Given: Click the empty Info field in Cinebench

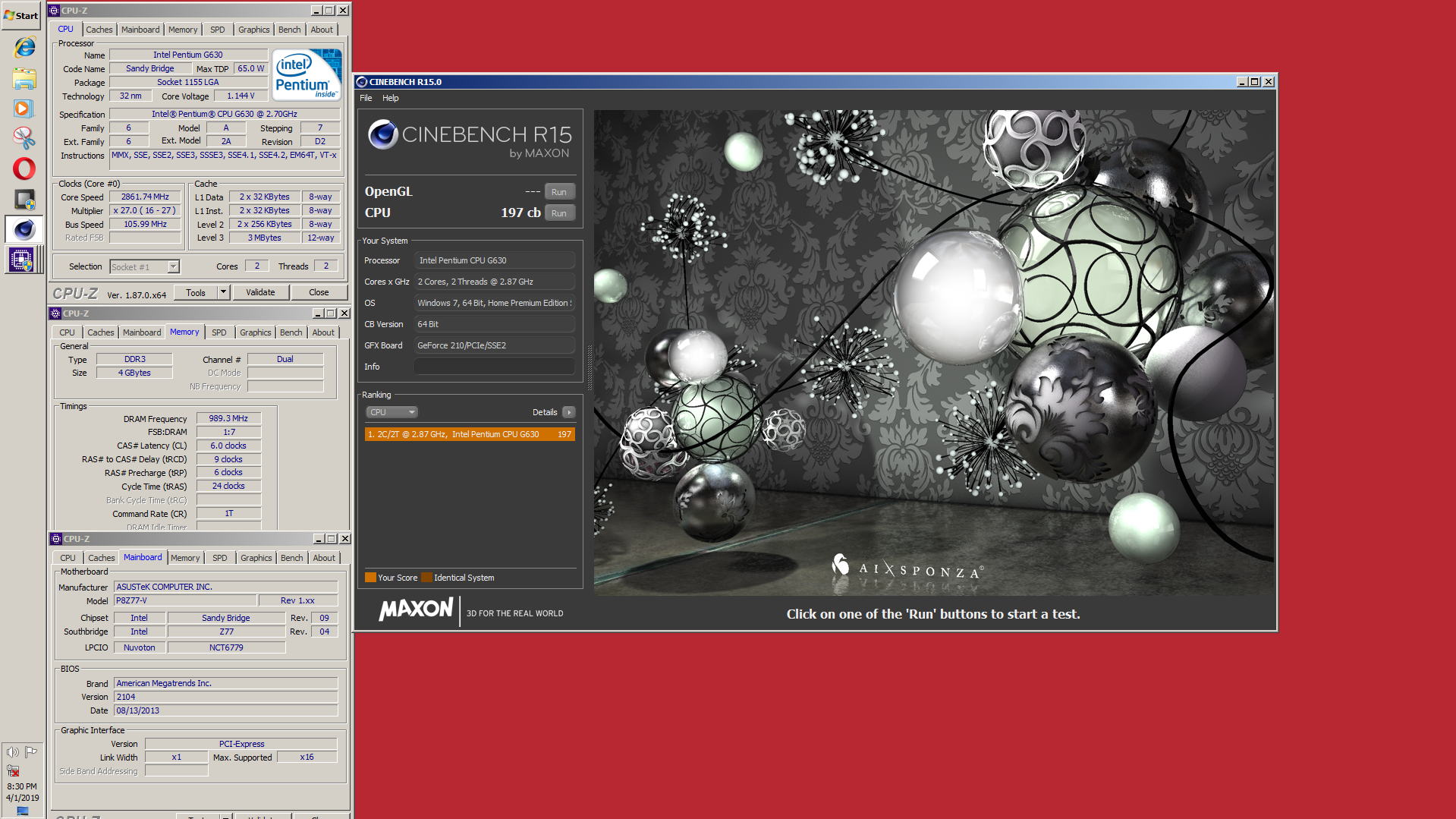Looking at the screenshot, I should pyautogui.click(x=495, y=367).
